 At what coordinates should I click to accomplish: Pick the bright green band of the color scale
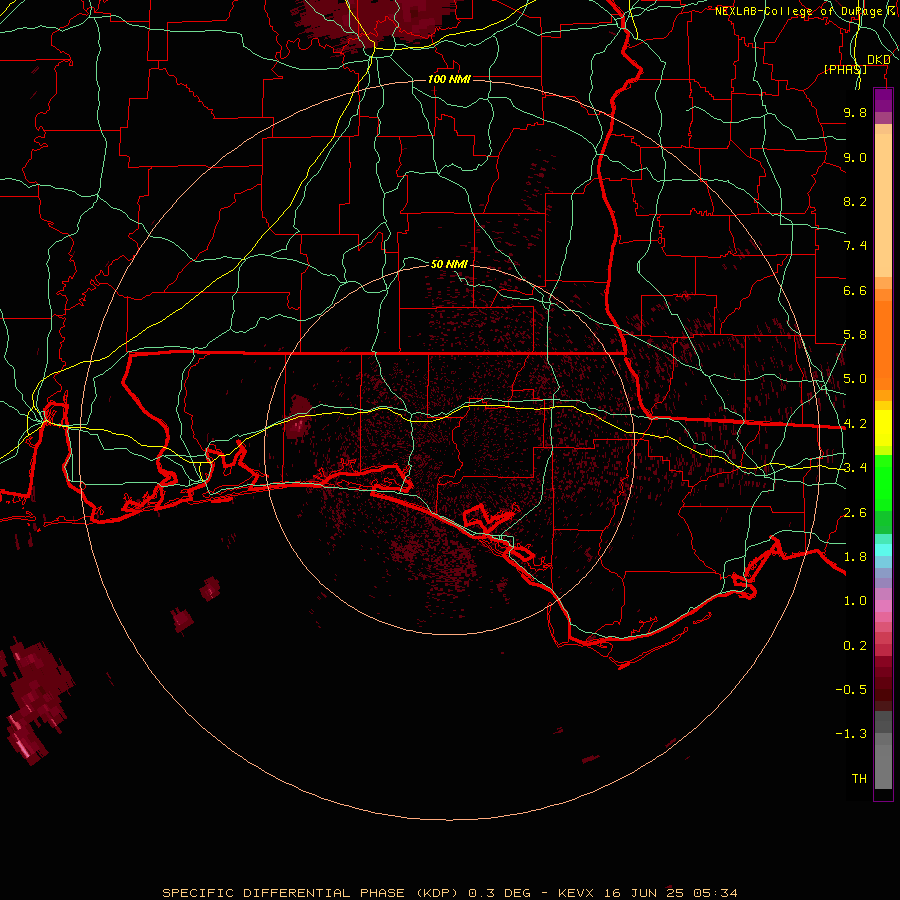click(883, 482)
